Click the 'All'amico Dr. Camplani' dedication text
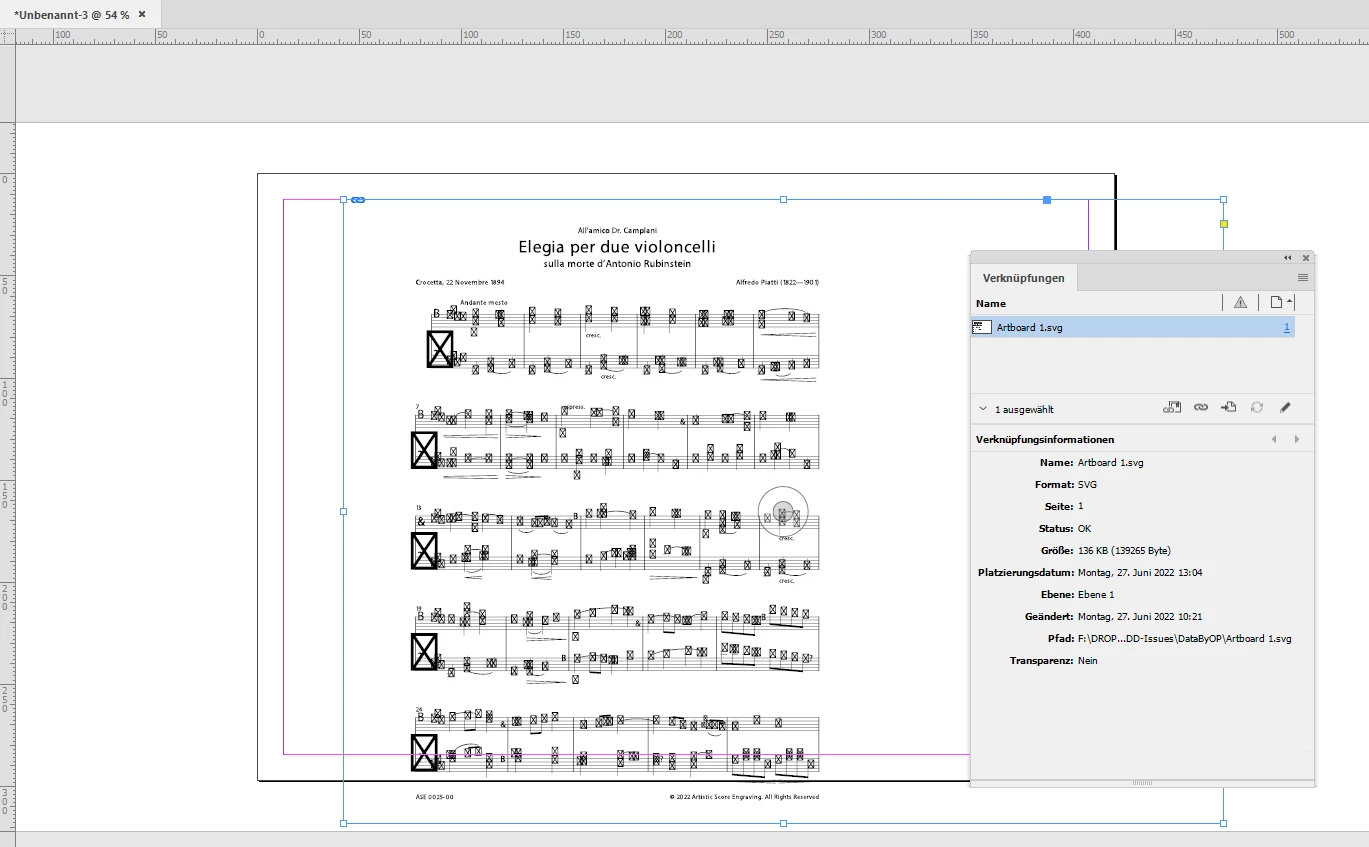This screenshot has width=1369, height=847. [x=617, y=230]
